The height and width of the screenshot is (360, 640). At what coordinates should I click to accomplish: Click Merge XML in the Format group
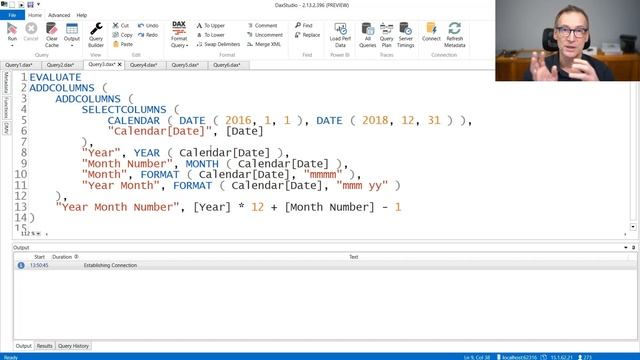click(x=264, y=44)
